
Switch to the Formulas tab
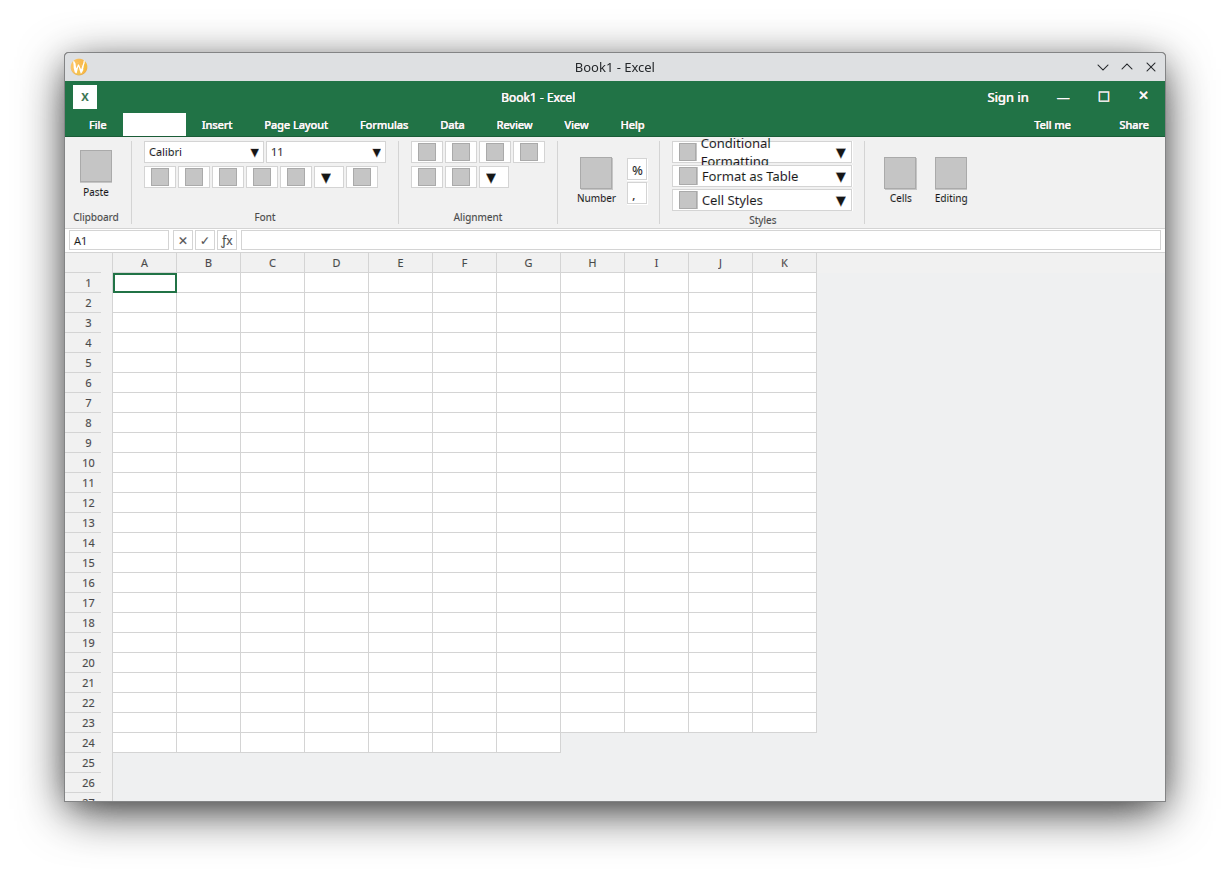384,125
